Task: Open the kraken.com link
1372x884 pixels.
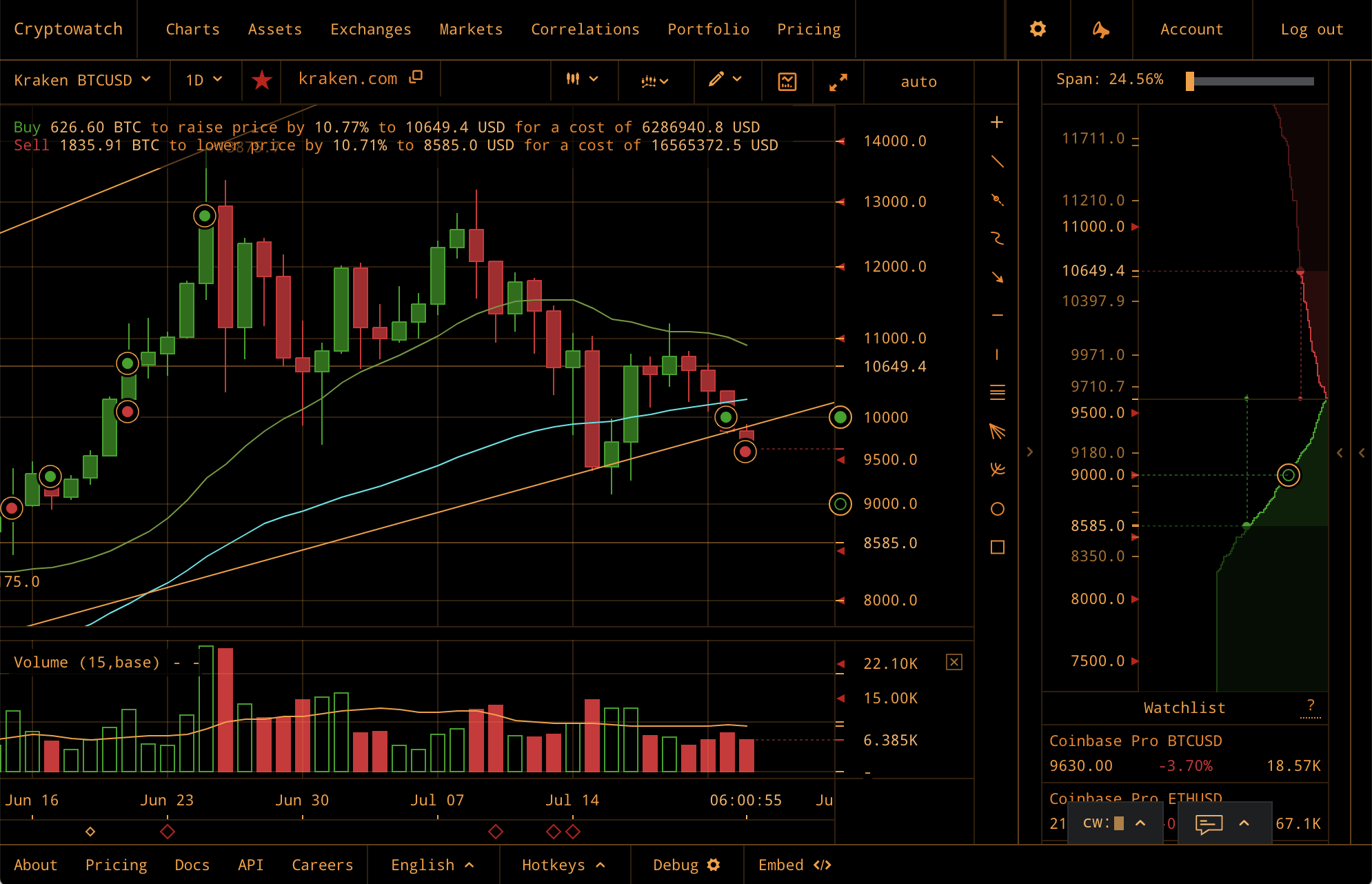Action: point(347,79)
